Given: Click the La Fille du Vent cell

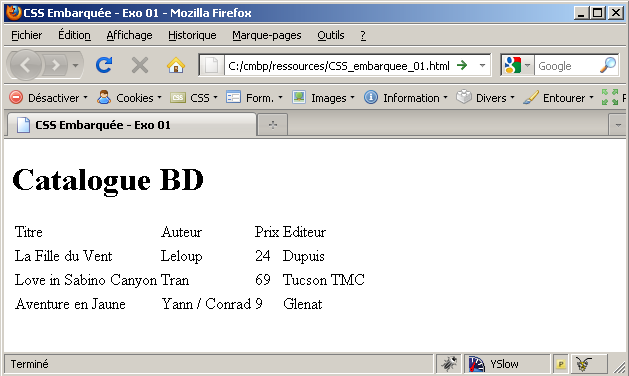Looking at the screenshot, I should click(63, 256).
